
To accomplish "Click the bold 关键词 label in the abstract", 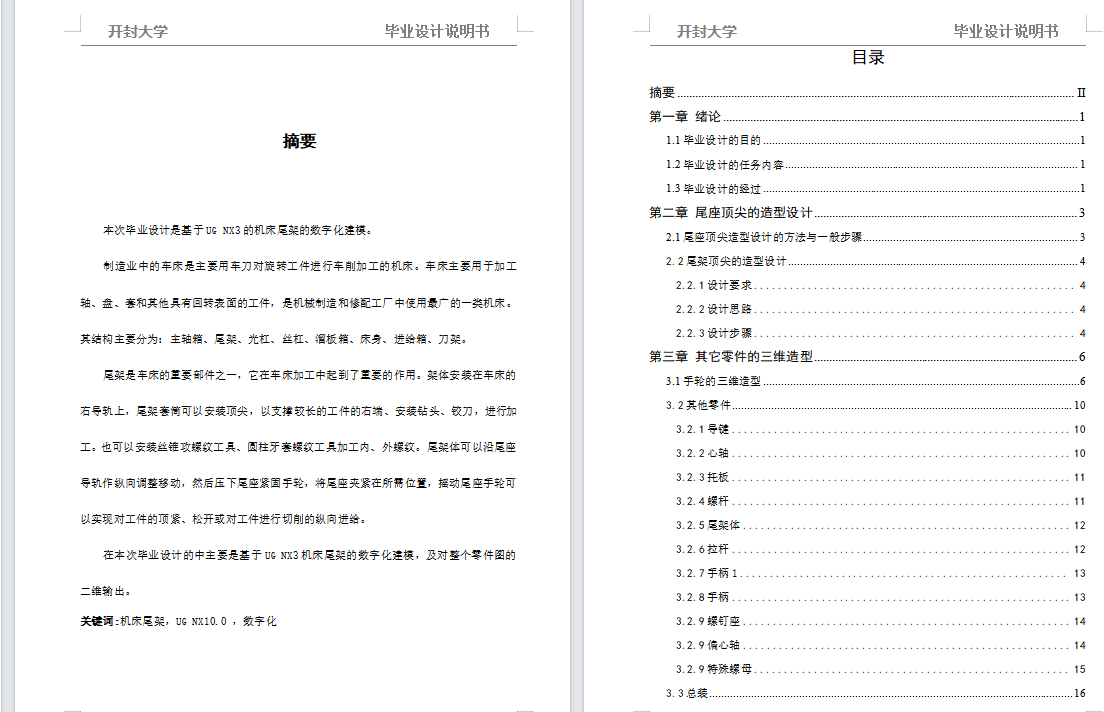I will pos(98,620).
